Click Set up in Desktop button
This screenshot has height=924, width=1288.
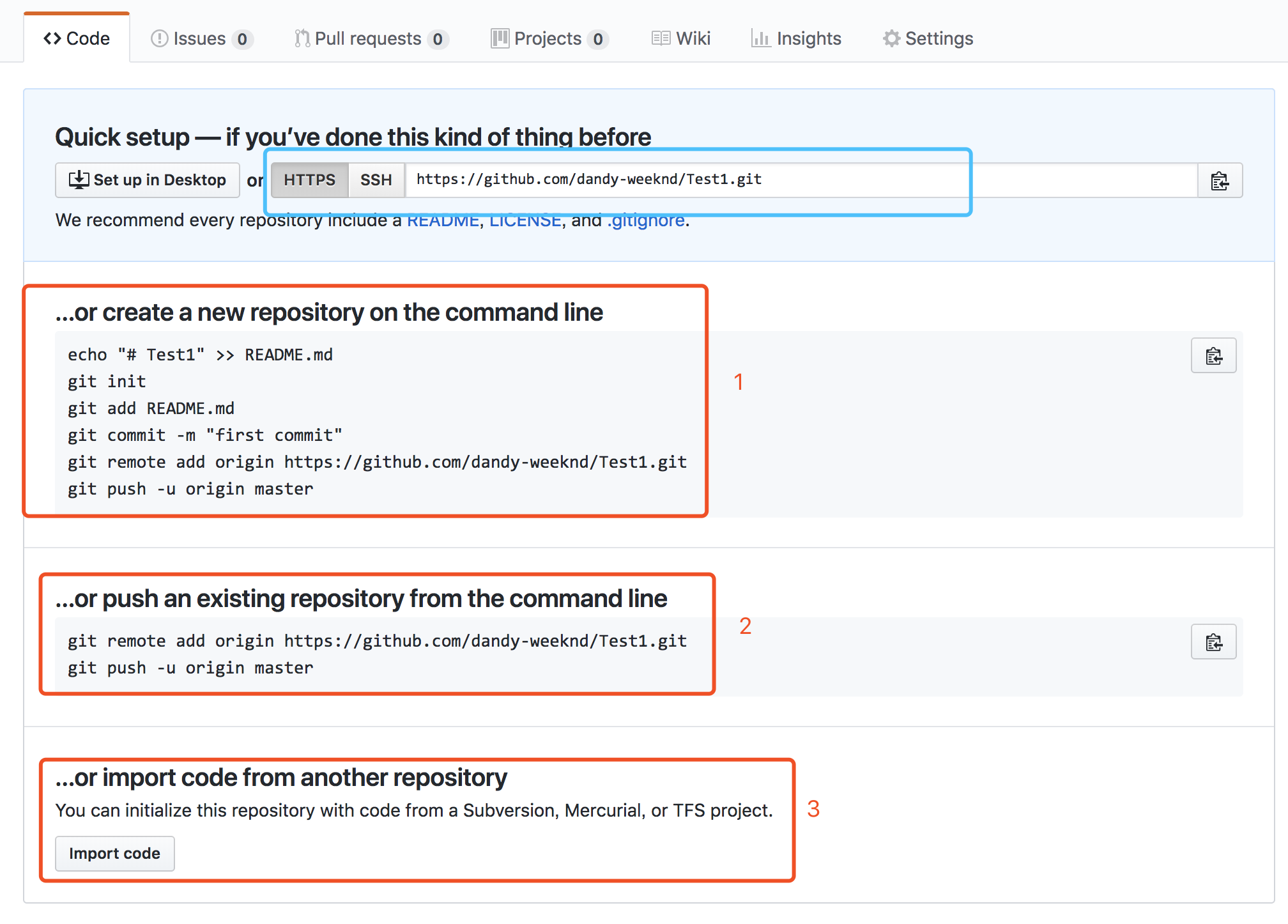pos(148,180)
